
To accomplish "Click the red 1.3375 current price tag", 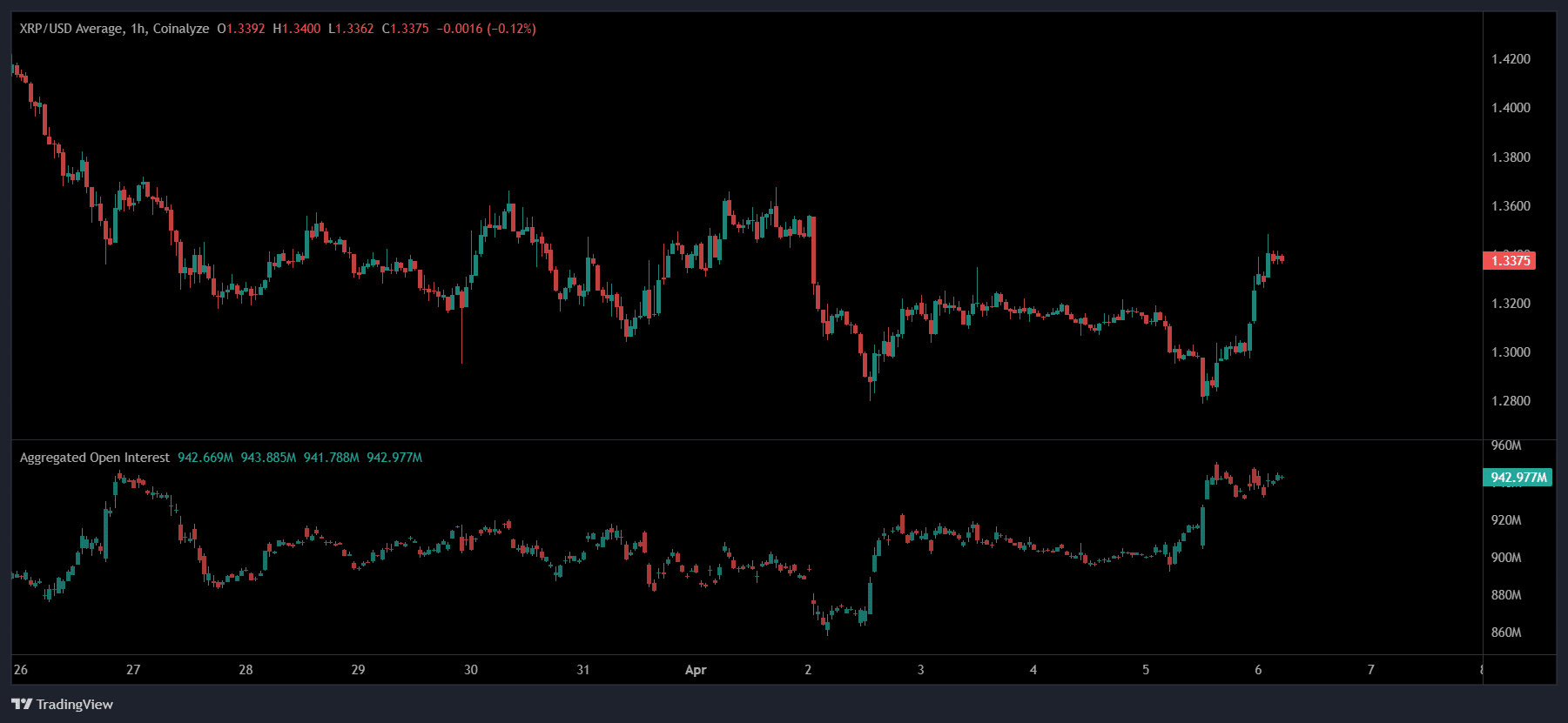I will (x=1509, y=260).
